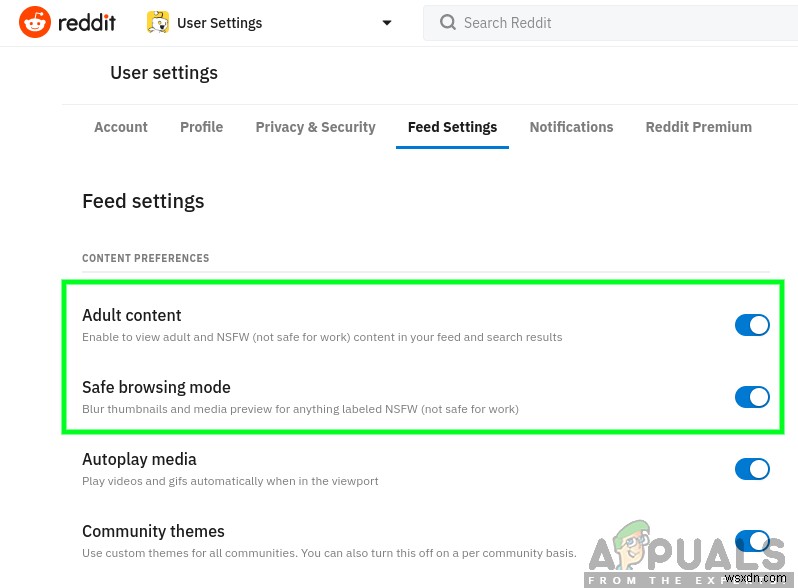The height and width of the screenshot is (588, 798).
Task: Select the Feed Settings tab
Action: click(x=452, y=127)
